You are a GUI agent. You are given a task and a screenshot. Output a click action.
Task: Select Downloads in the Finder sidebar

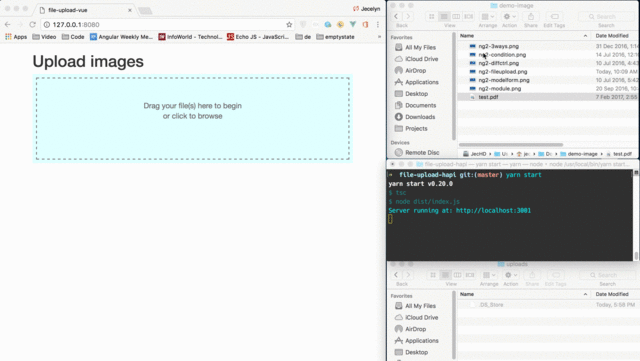click(x=420, y=117)
